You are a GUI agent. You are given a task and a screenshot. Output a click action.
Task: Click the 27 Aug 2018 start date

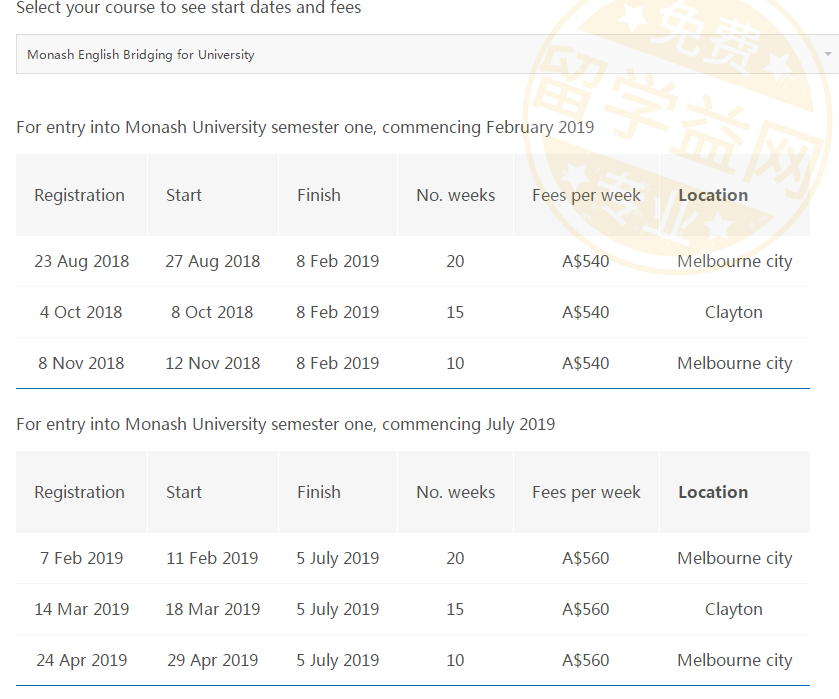tap(212, 261)
